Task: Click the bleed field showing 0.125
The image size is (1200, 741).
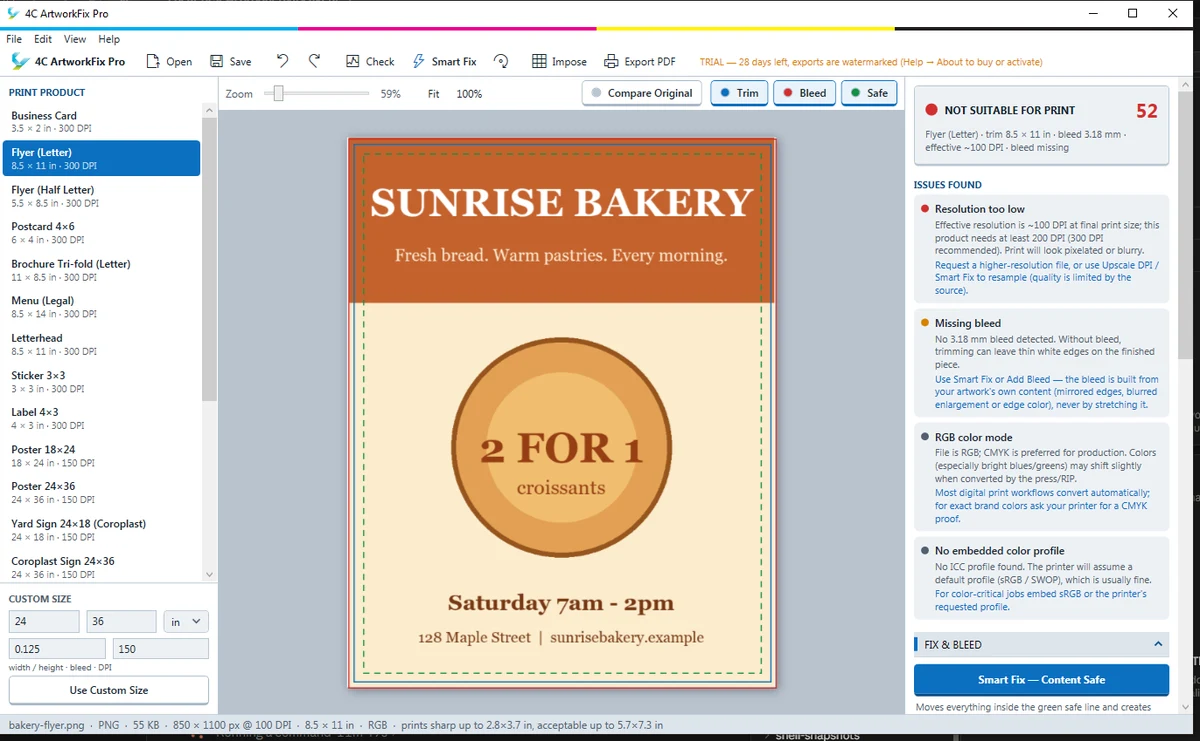Action: [57, 649]
